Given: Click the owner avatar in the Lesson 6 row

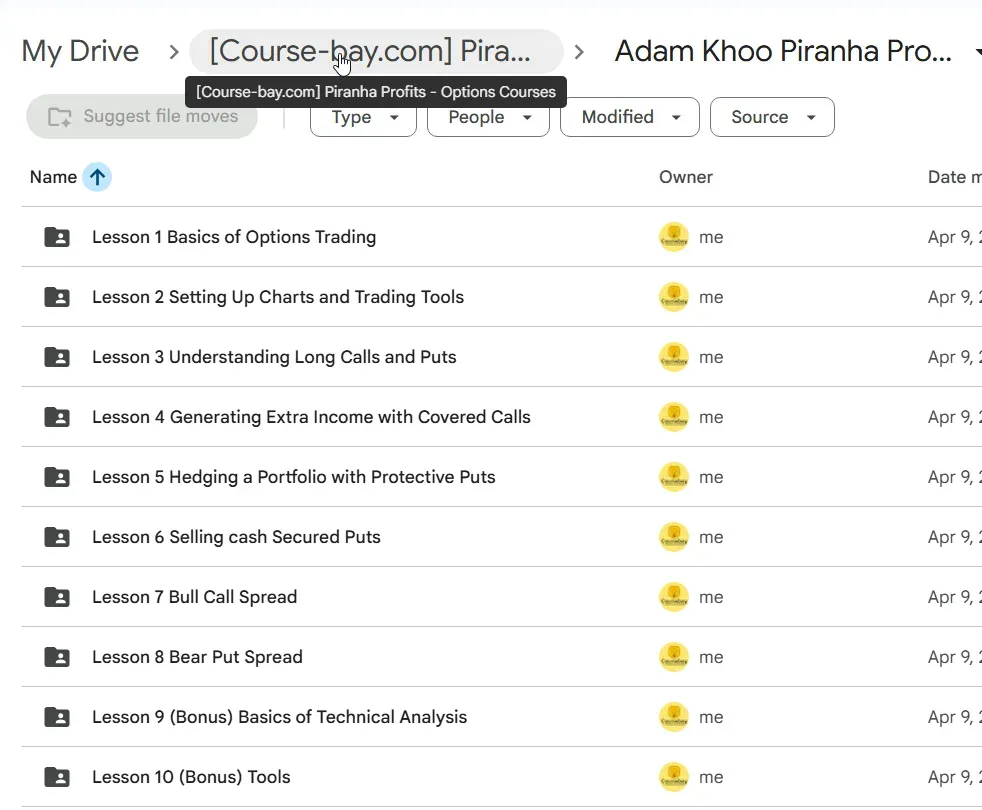Looking at the screenshot, I should pyautogui.click(x=674, y=537).
